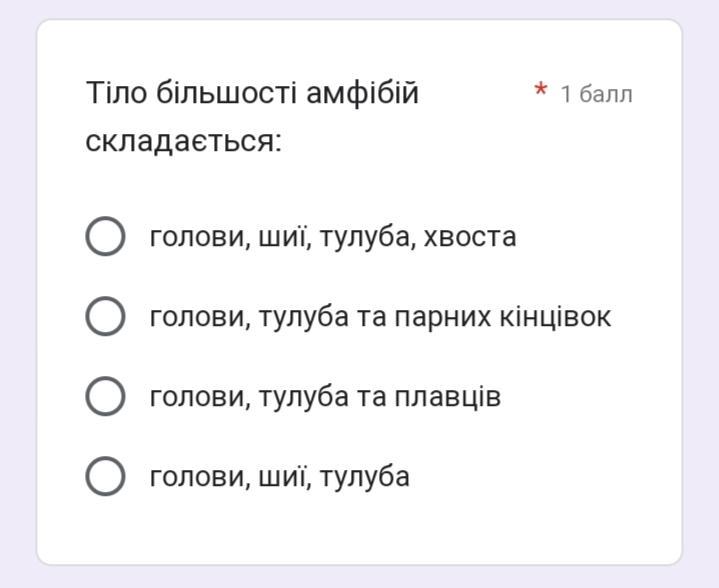Click the '1 балл' points label
719x588 pixels.
[x=597, y=94]
